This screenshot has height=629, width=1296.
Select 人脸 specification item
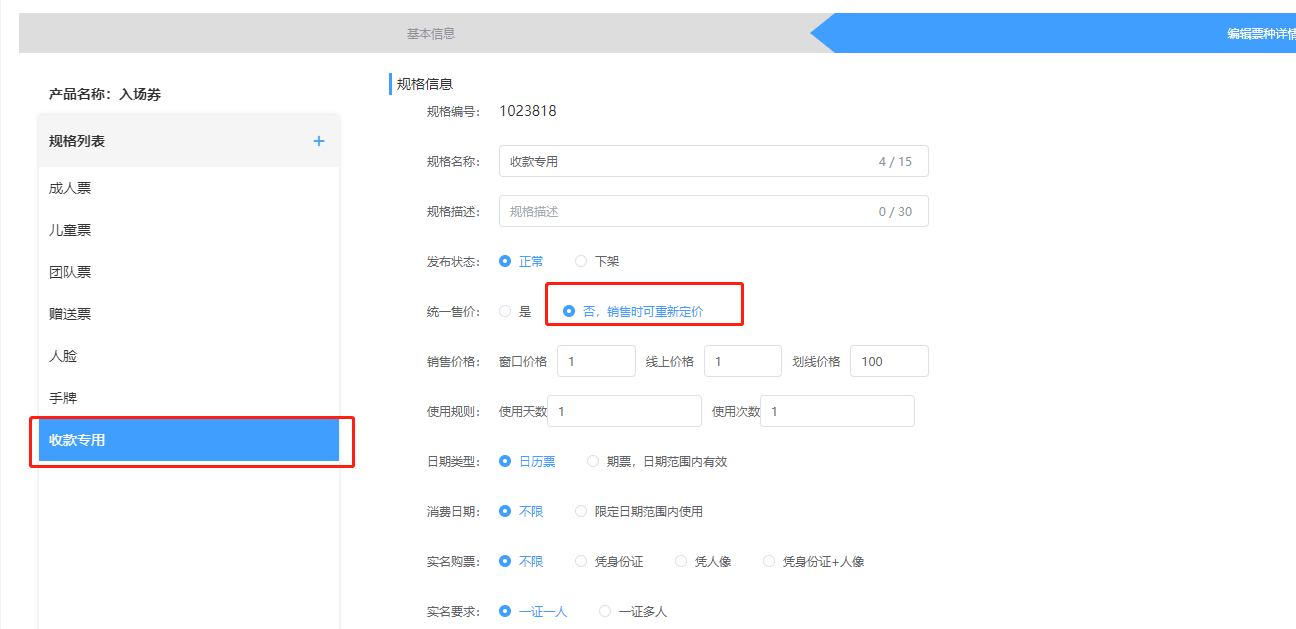[x=63, y=356]
